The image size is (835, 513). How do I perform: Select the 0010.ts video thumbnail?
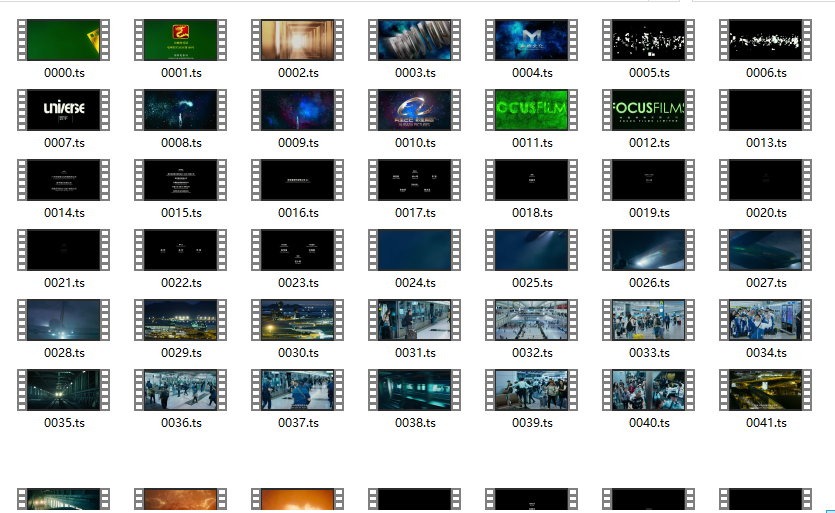click(x=414, y=110)
